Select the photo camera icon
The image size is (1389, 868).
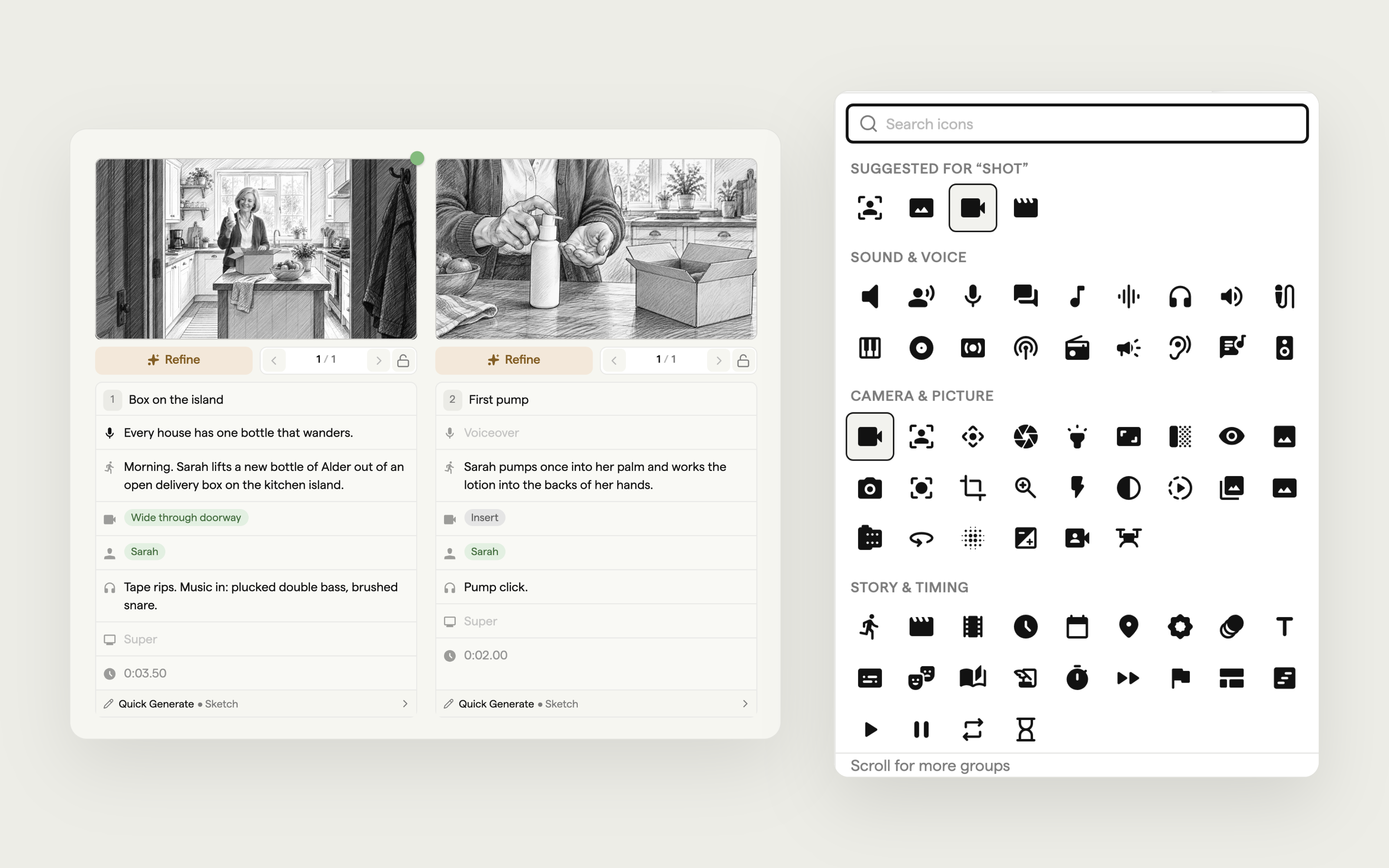coord(869,488)
